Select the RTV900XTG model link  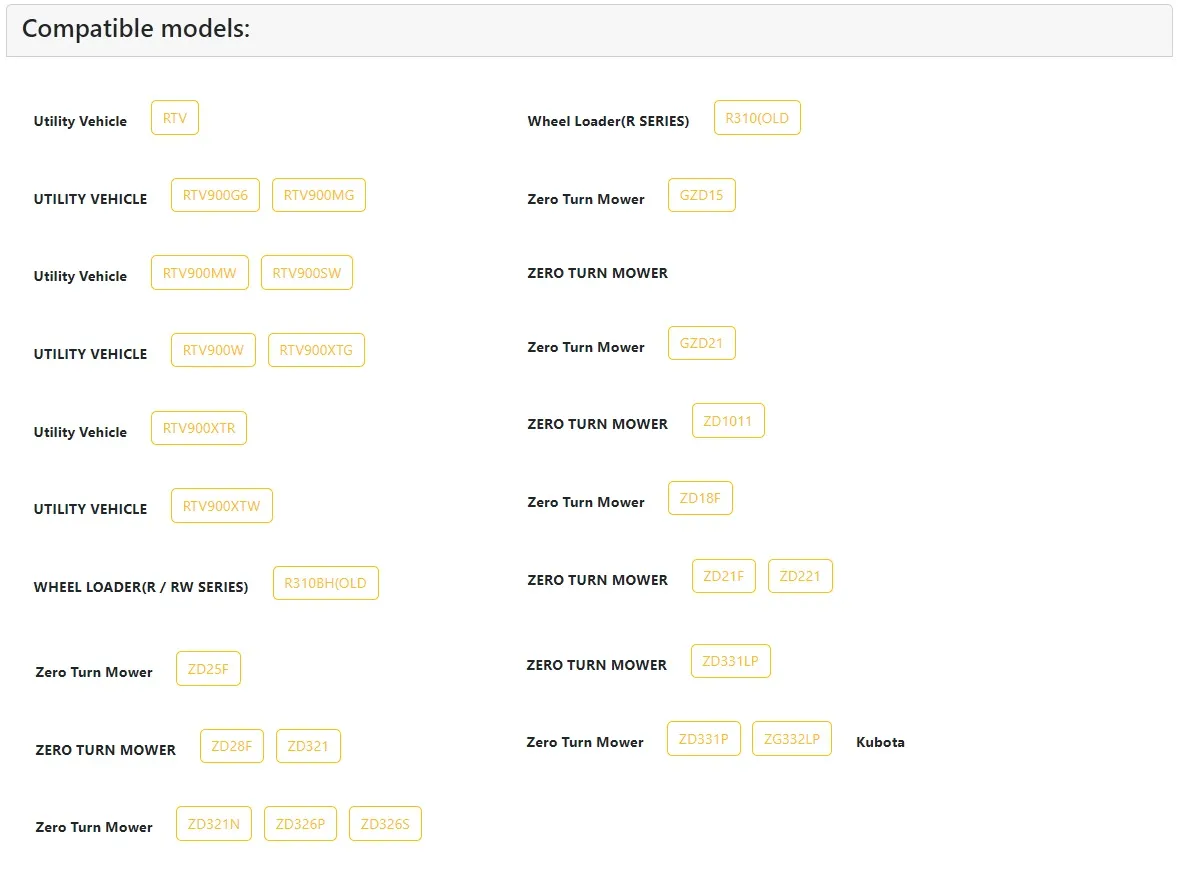click(x=316, y=350)
